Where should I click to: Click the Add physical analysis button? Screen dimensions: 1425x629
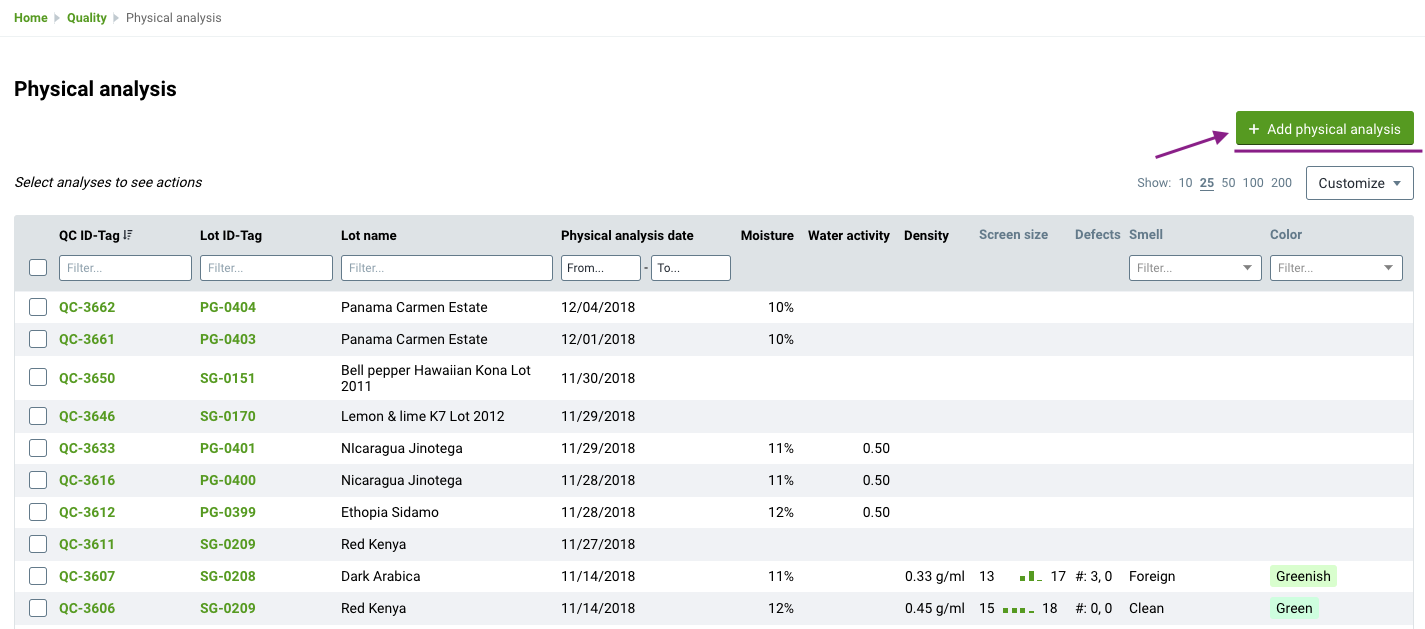coord(1325,129)
